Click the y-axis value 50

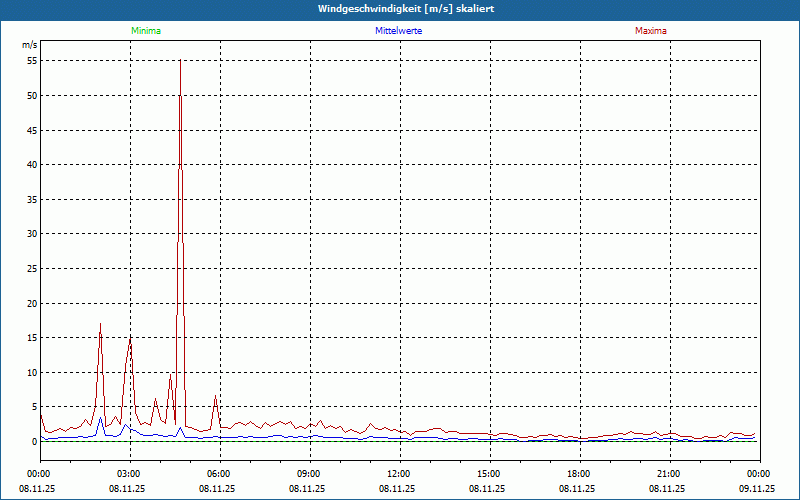coord(32,95)
